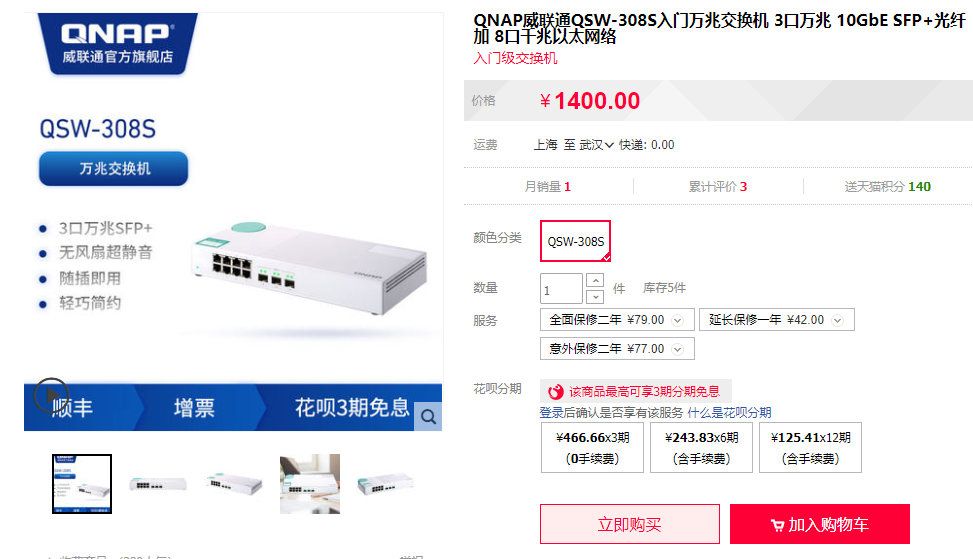Open the 武汉 shipping destination dropdown
The width and height of the screenshot is (973, 559).
coord(596,145)
